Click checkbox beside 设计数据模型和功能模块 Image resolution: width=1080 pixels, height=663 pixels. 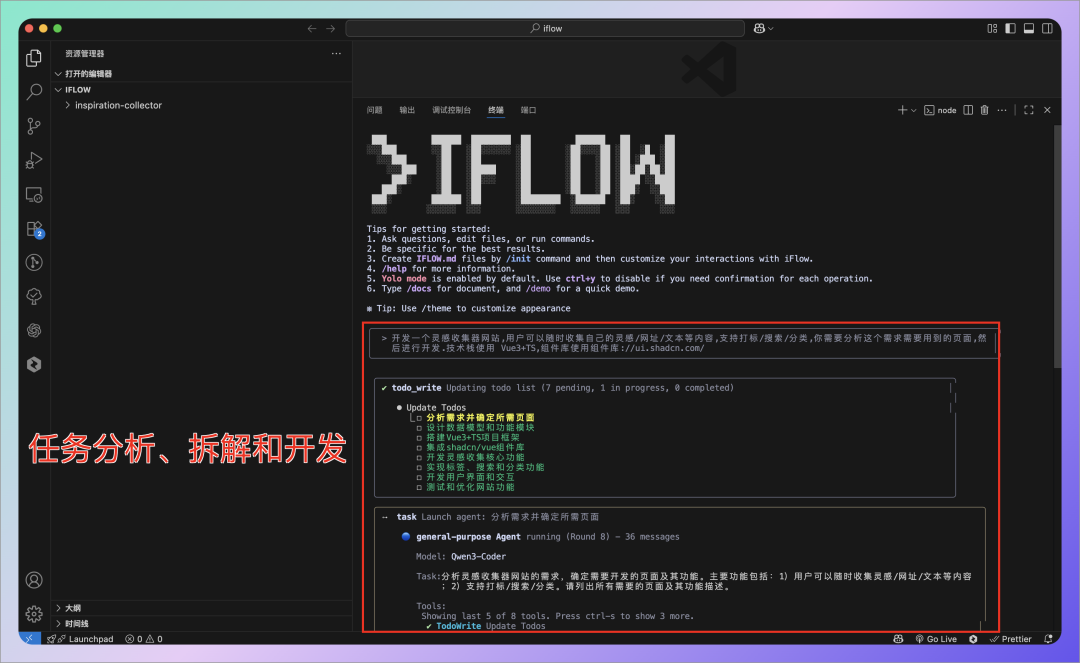pos(419,428)
